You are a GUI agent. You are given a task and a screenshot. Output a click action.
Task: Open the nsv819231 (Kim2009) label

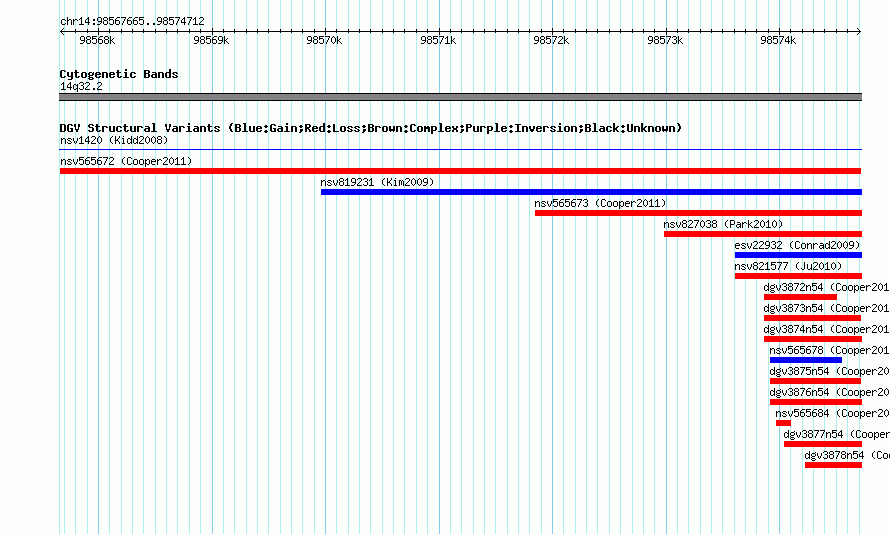pyautogui.click(x=377, y=182)
